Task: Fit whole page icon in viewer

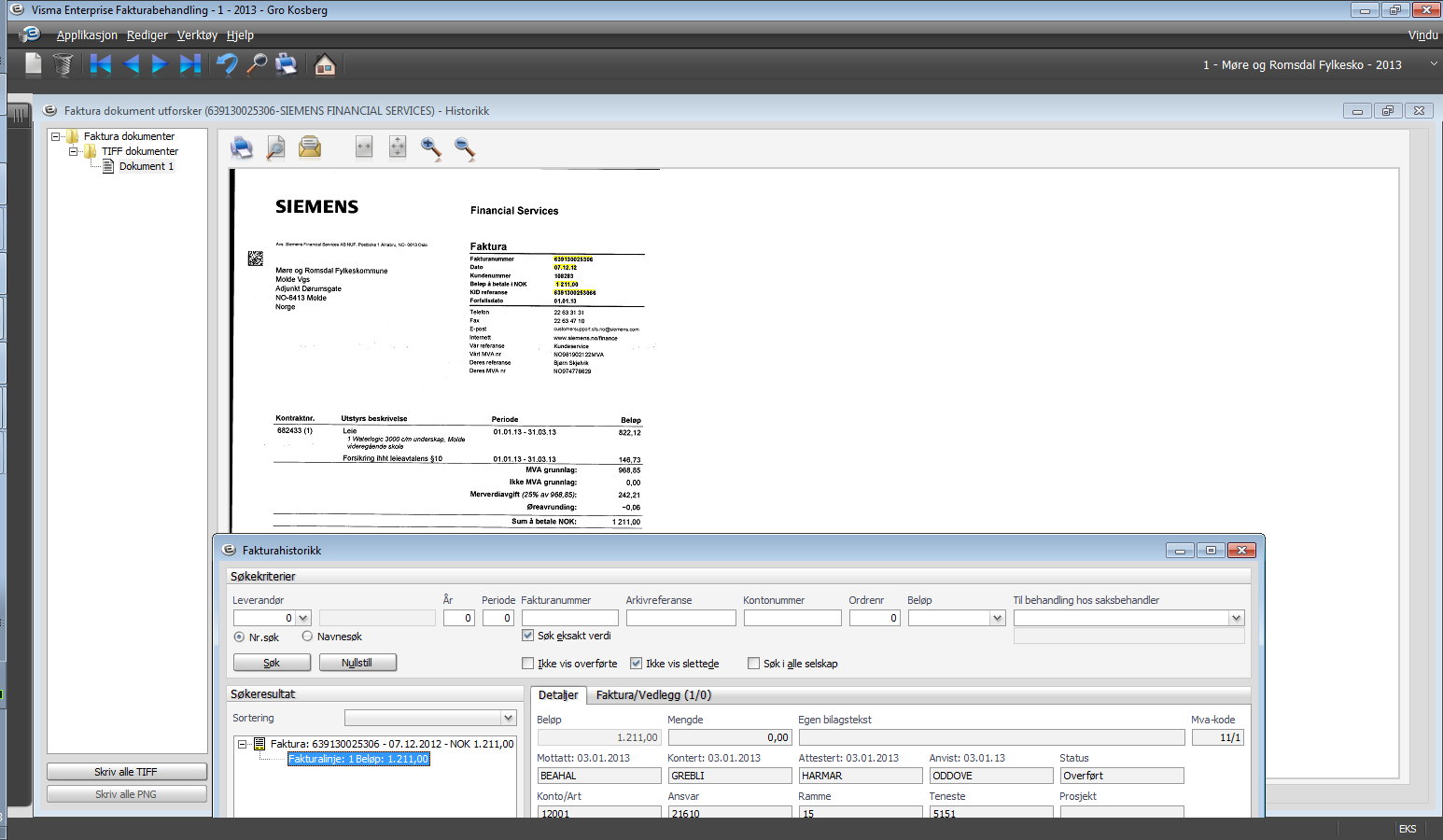Action: [398, 147]
